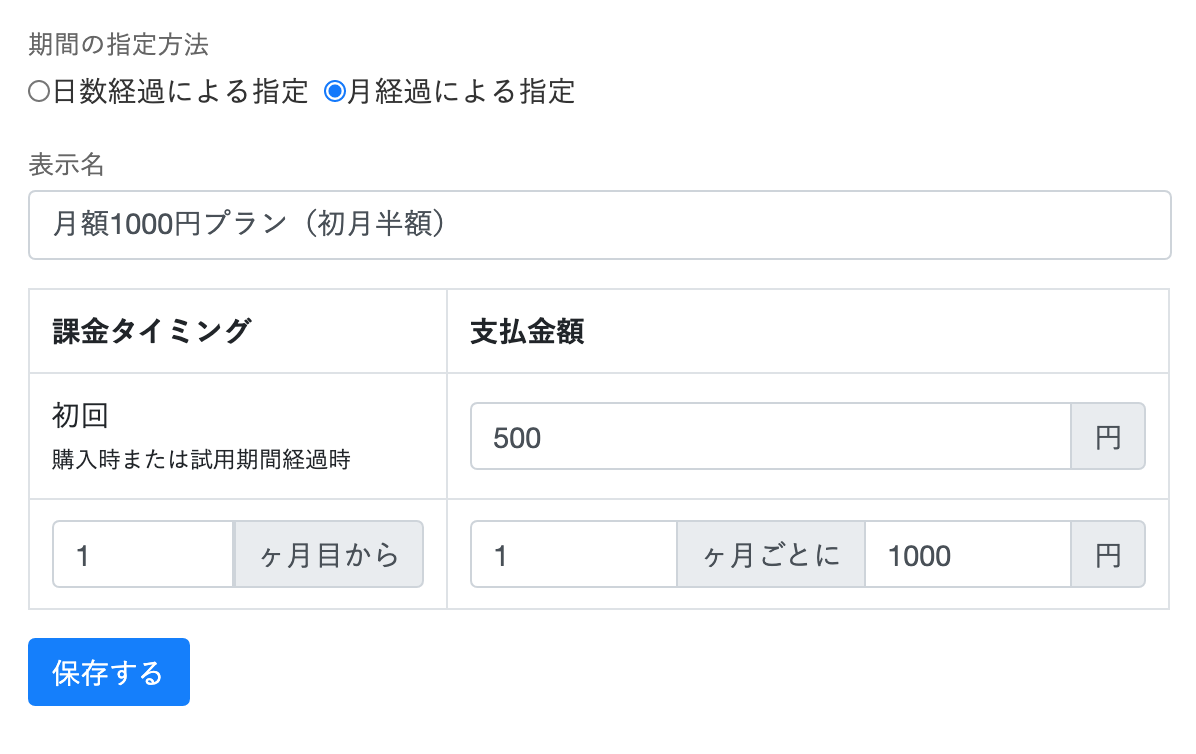Click the ヶ月ごとに addon label

tap(771, 555)
